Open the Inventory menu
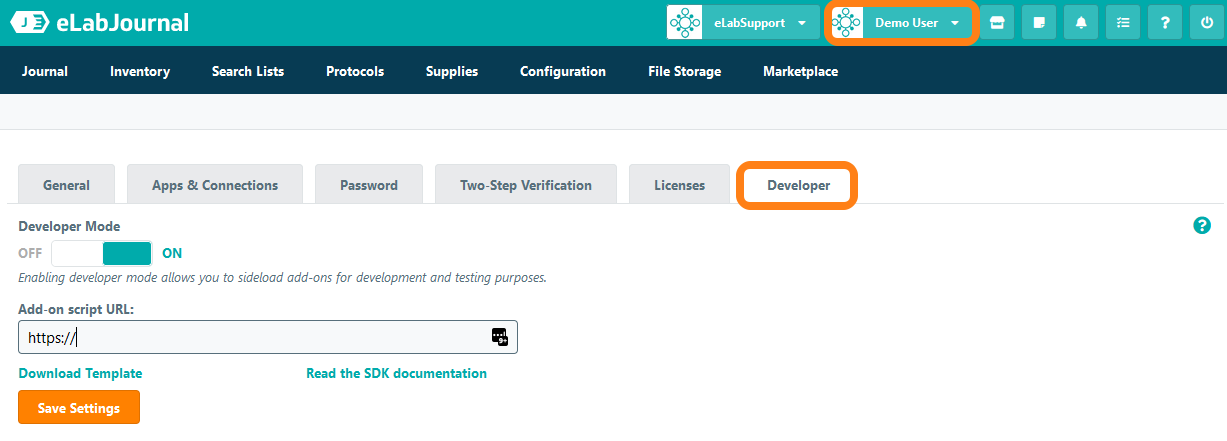1227x441 pixels. (140, 71)
